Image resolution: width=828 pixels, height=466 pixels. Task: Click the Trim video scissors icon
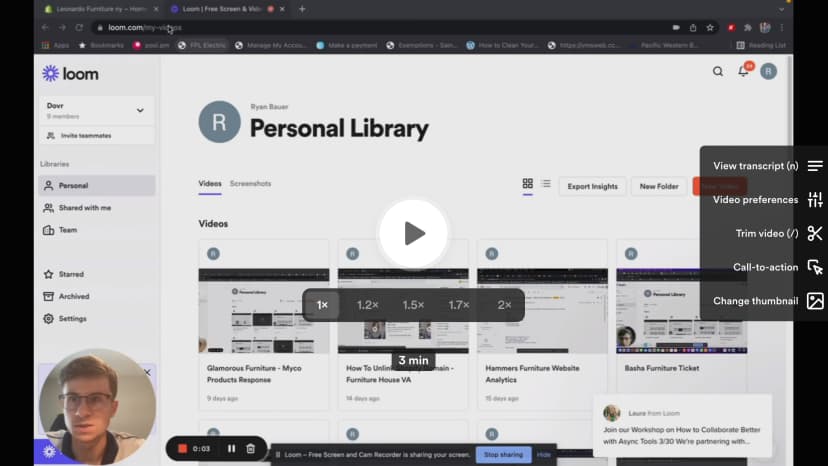815,234
